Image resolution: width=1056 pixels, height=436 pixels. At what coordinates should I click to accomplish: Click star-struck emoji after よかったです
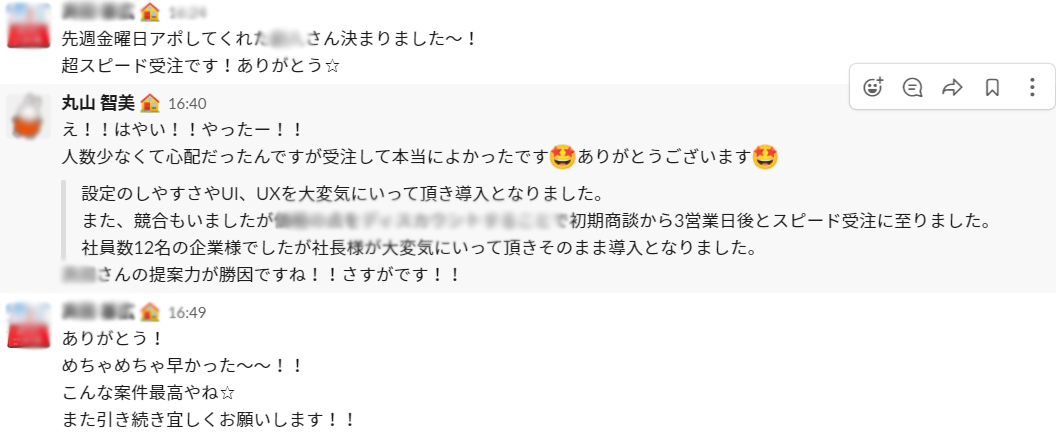point(562,157)
